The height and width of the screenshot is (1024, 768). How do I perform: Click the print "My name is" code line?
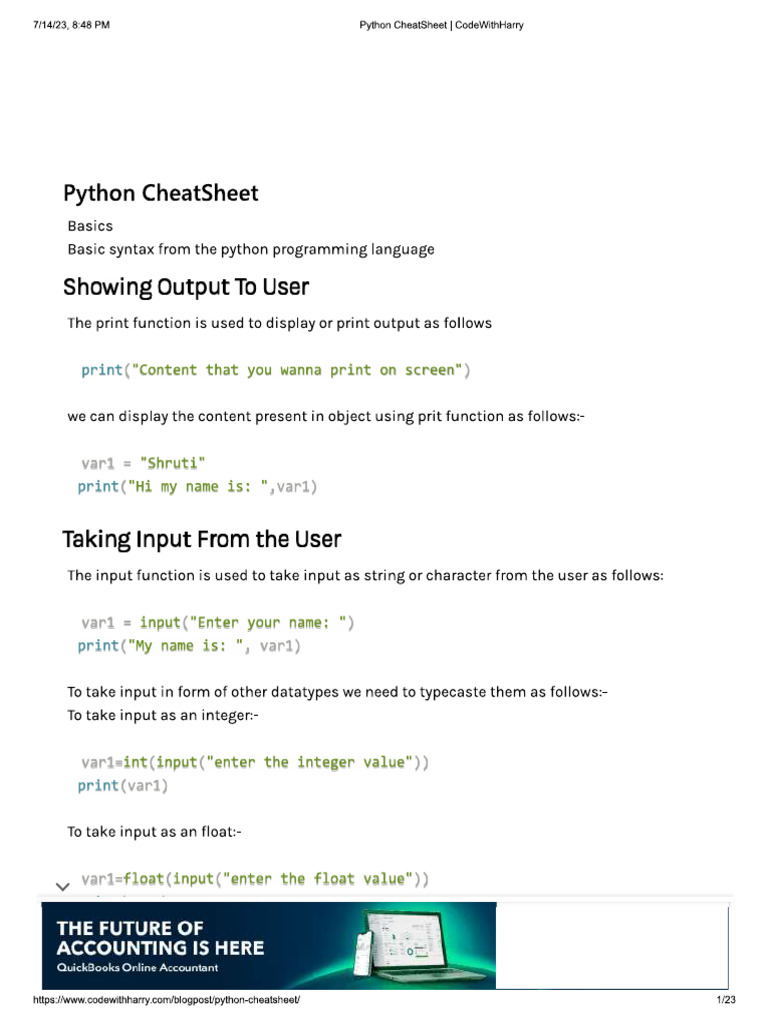tap(188, 646)
